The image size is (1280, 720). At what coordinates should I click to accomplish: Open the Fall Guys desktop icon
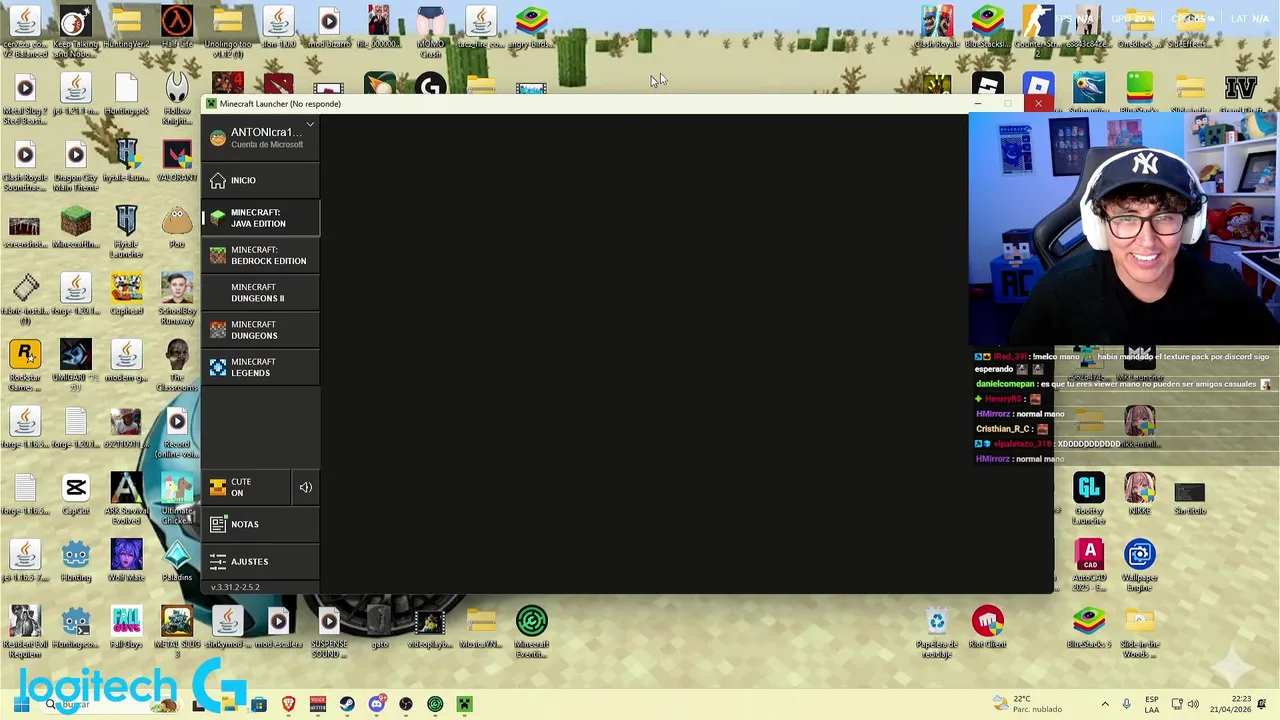point(126,628)
